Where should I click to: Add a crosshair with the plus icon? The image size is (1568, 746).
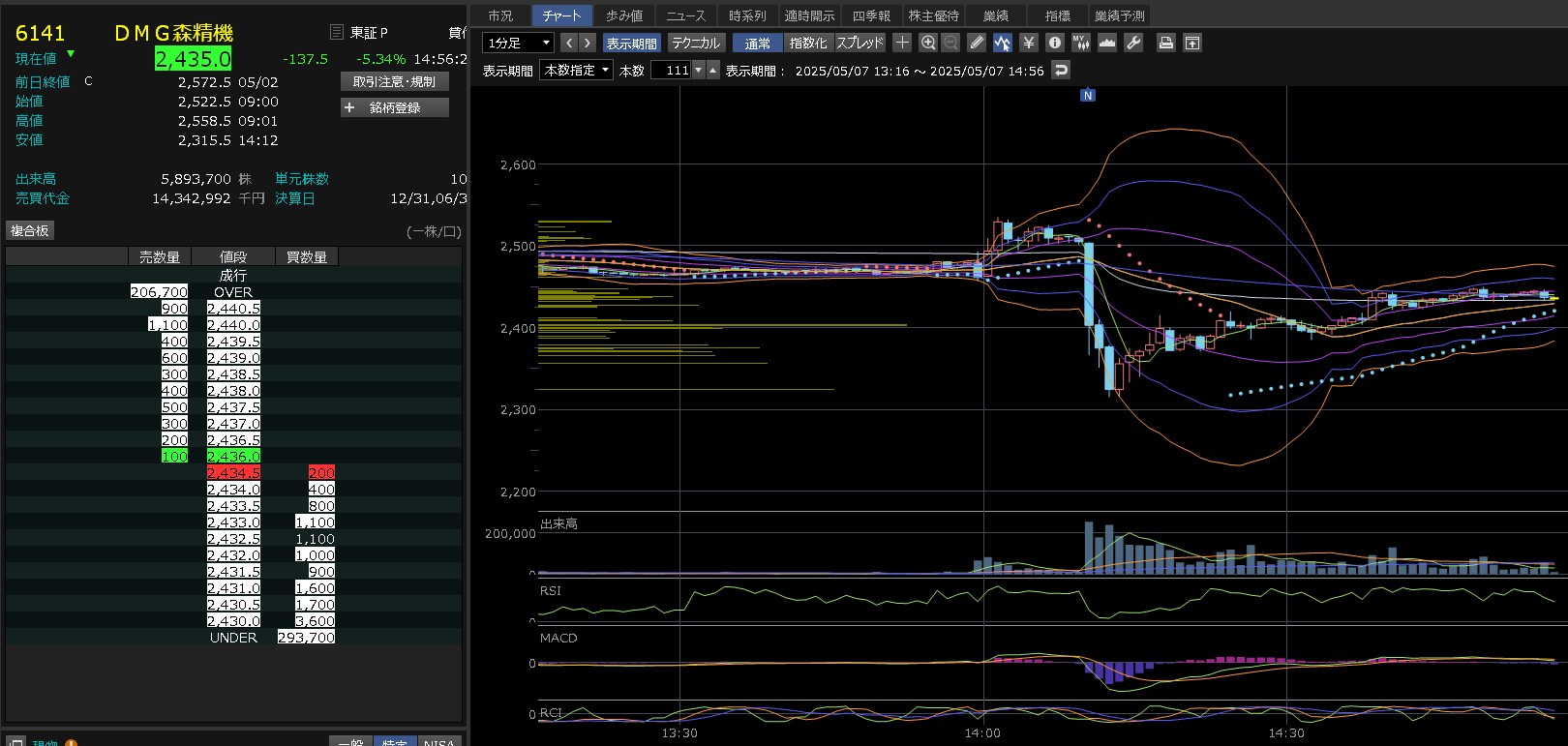pyautogui.click(x=902, y=43)
